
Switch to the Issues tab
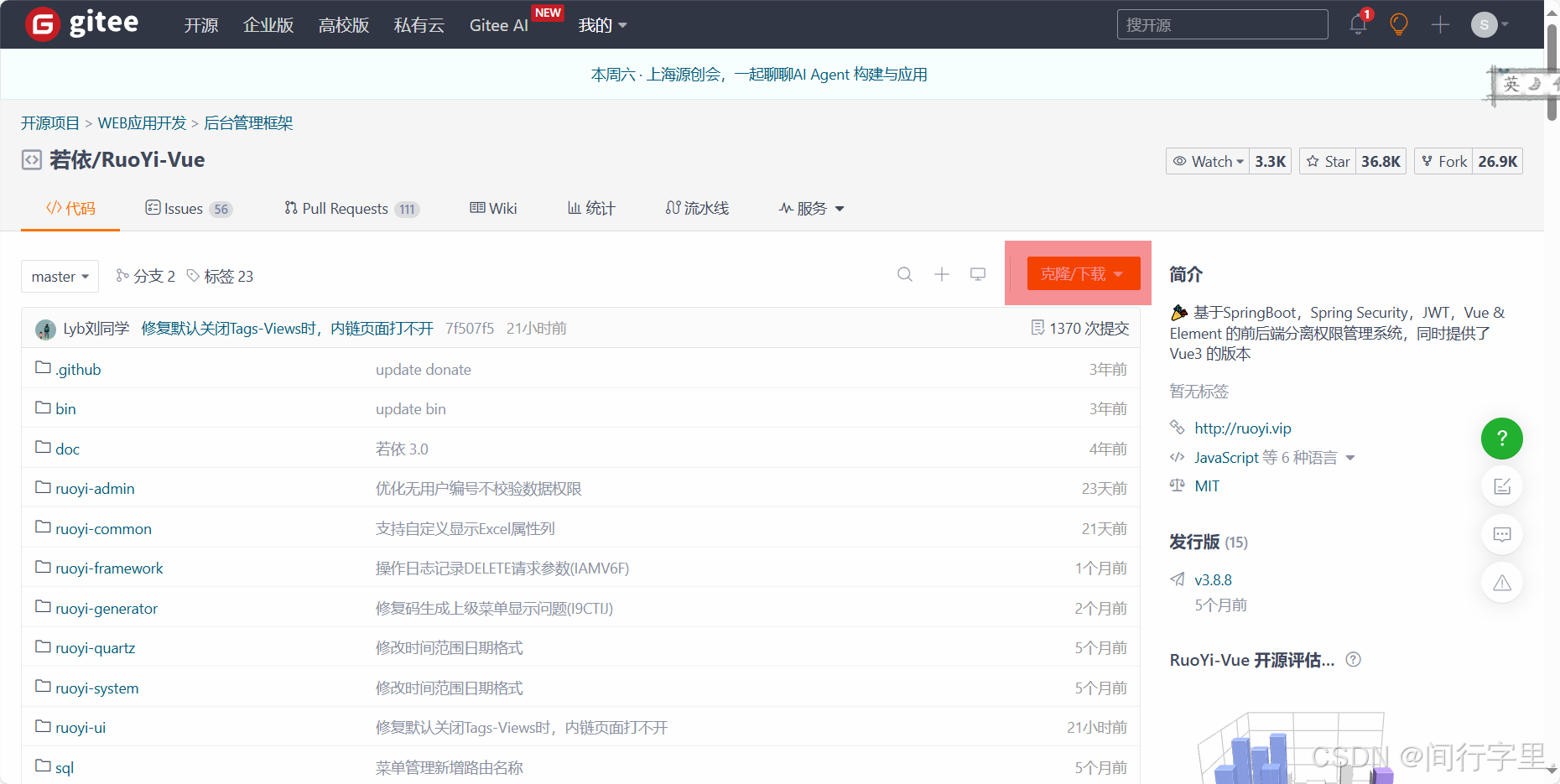[189, 208]
